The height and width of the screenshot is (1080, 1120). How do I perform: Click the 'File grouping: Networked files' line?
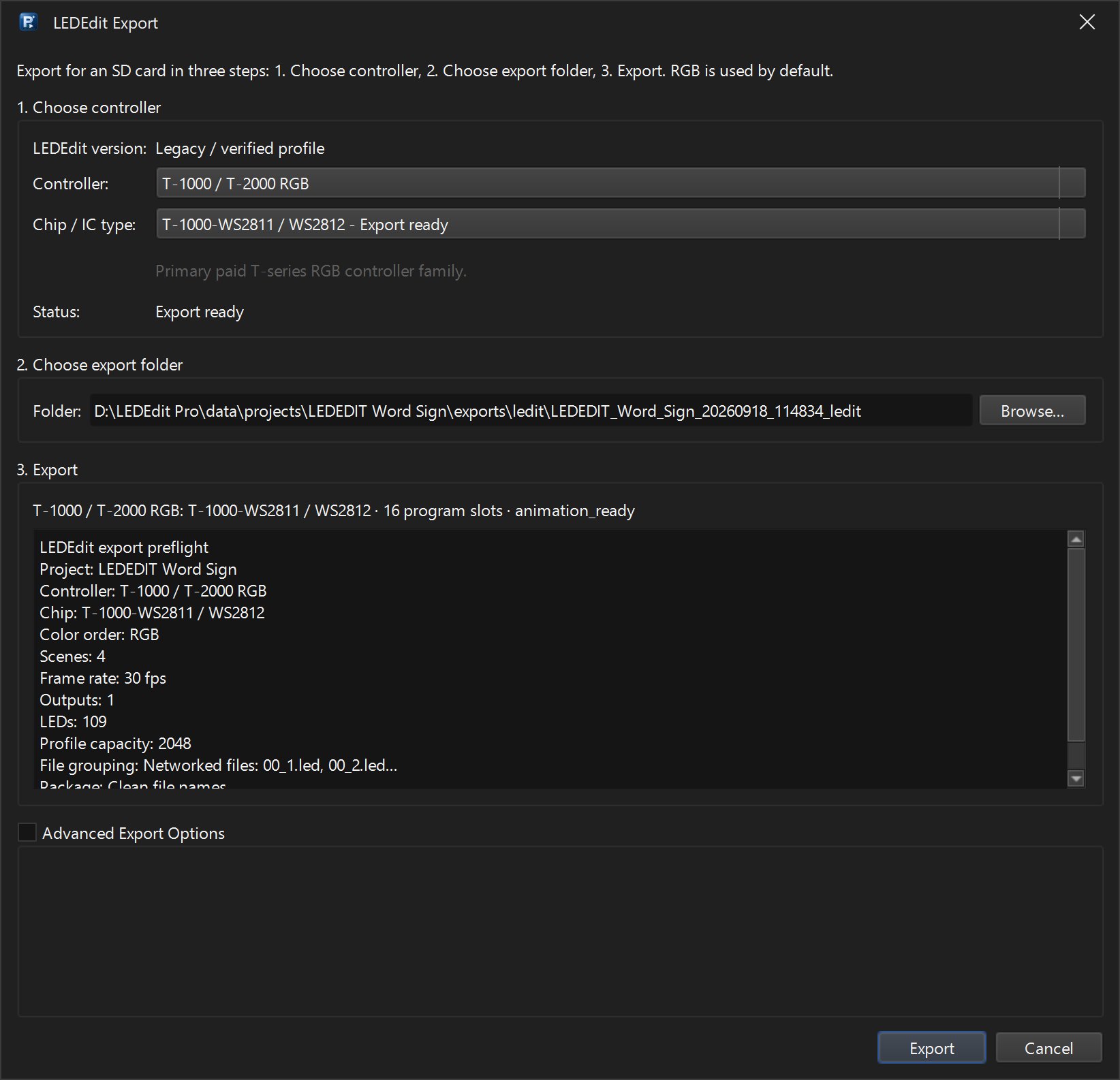coord(218,765)
